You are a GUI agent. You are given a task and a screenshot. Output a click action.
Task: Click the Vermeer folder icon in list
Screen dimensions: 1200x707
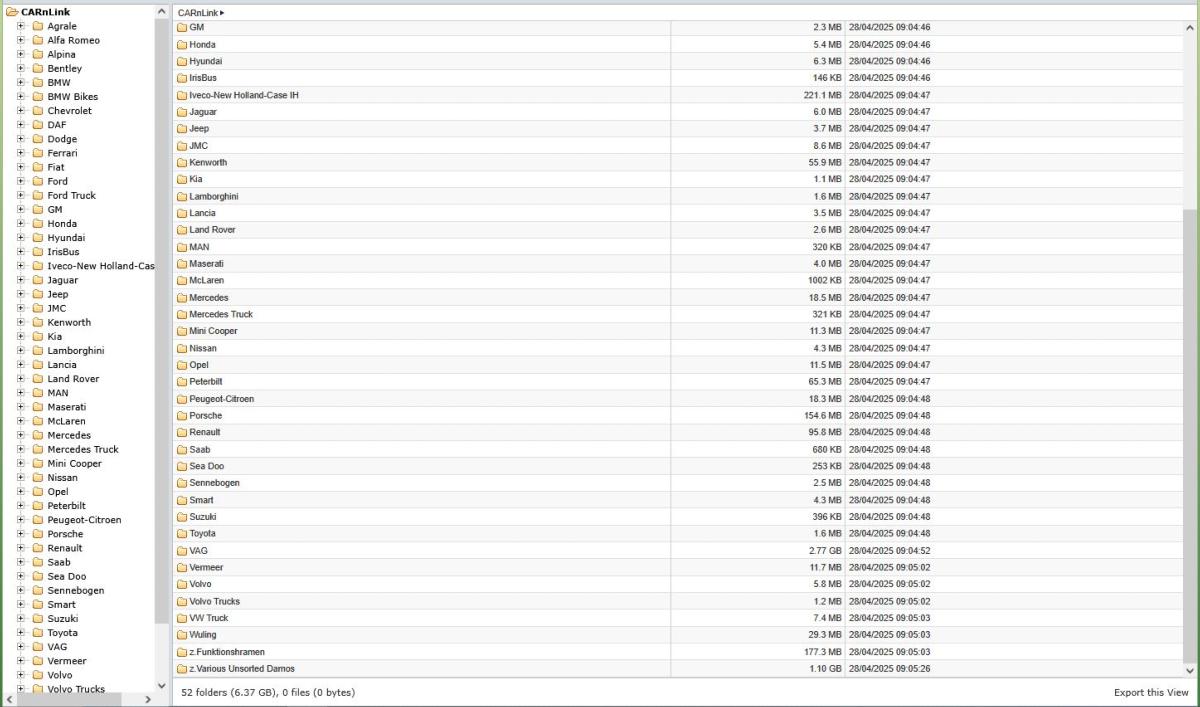click(x=182, y=567)
